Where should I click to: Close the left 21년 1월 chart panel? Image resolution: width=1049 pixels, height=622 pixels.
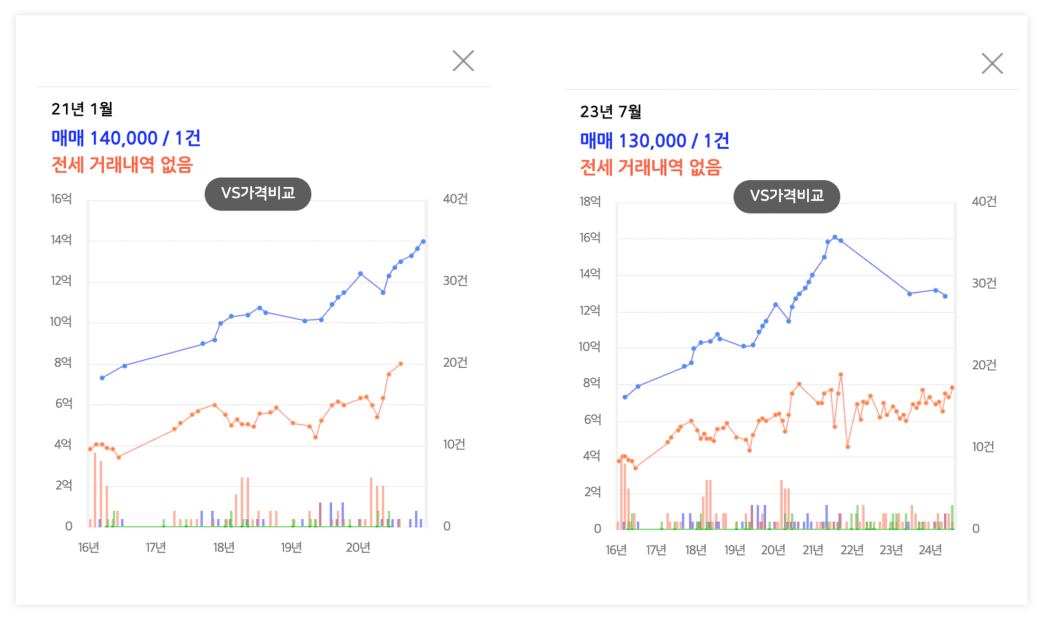point(463,61)
